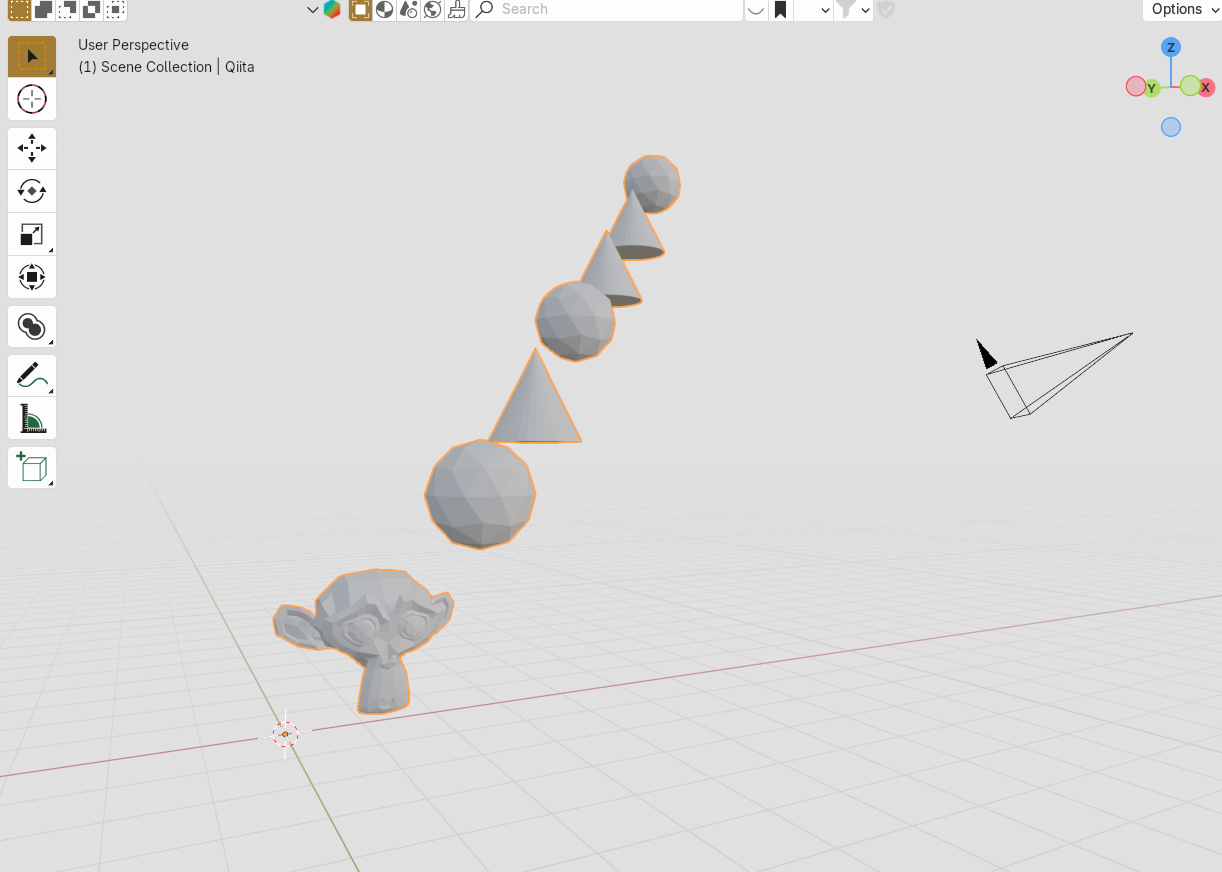Select the largest sphere above the monkey

(x=480, y=495)
